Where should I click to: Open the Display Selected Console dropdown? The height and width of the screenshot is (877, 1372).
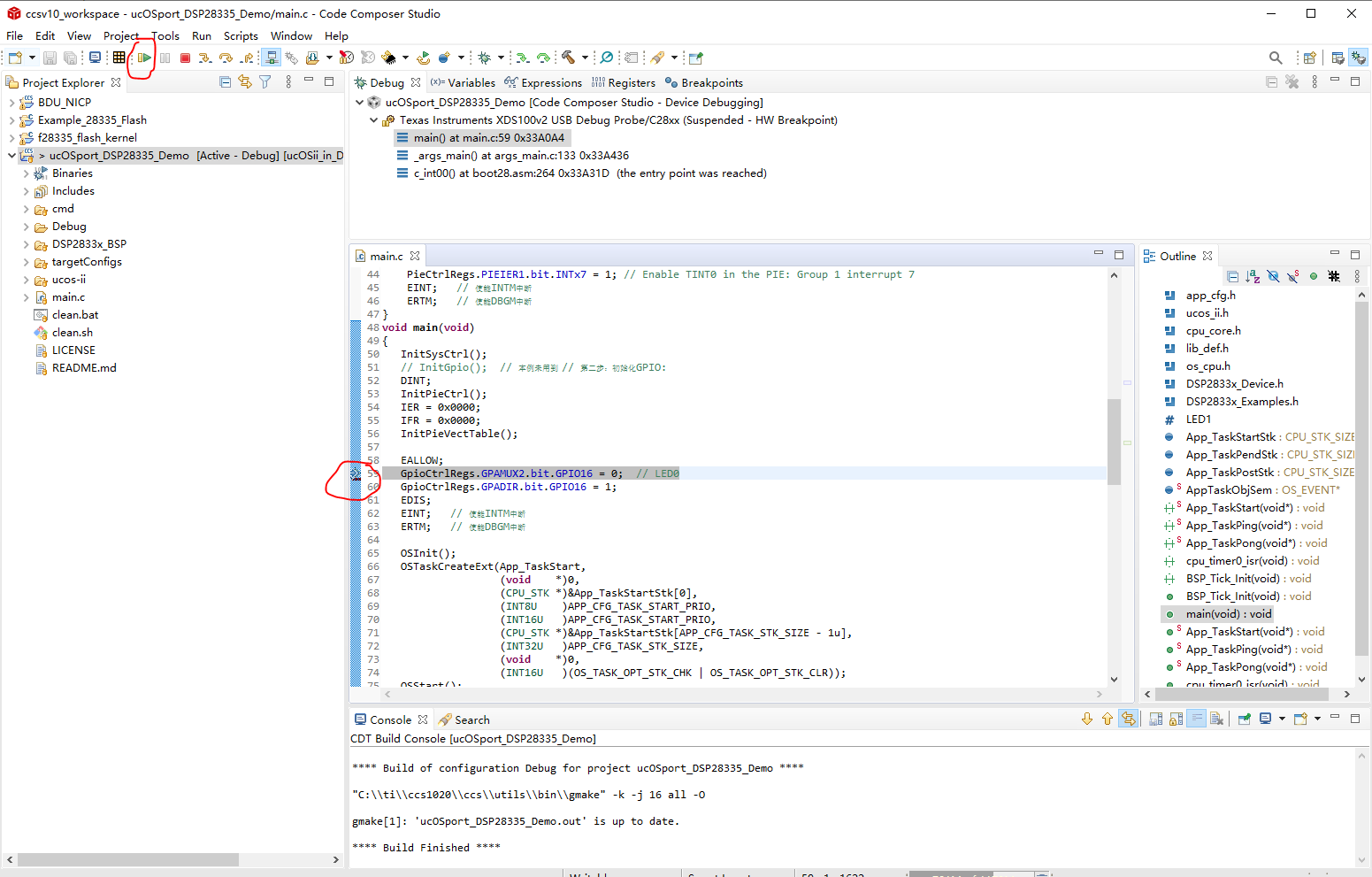(x=1282, y=719)
